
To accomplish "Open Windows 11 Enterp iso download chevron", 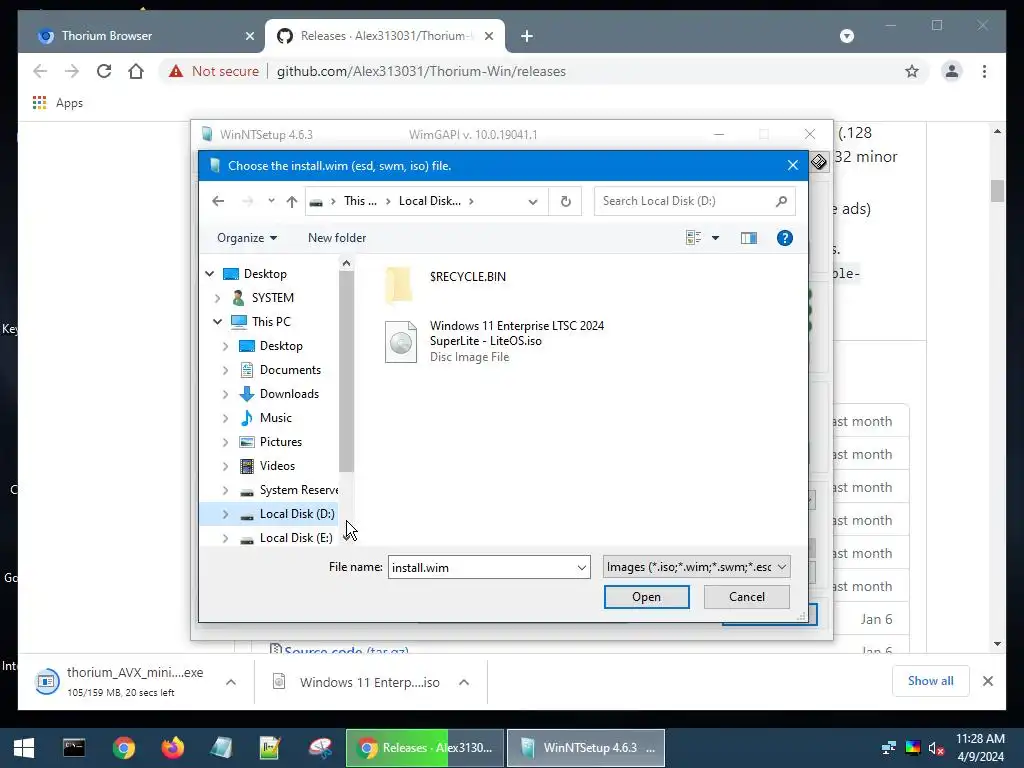I will tap(464, 682).
